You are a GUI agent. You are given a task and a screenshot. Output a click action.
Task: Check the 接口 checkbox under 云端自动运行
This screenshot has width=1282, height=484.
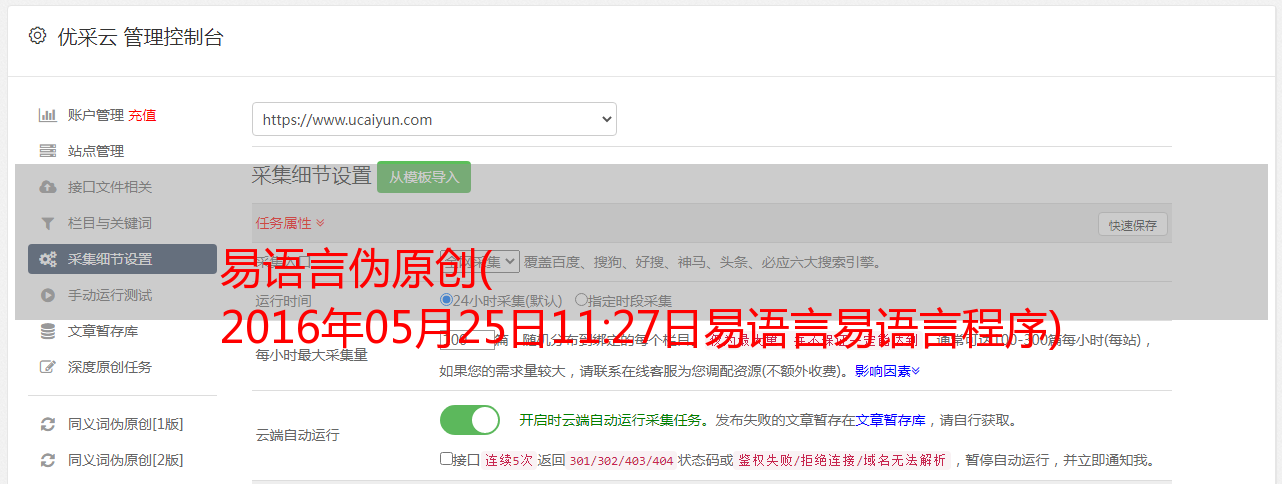[x=446, y=459]
